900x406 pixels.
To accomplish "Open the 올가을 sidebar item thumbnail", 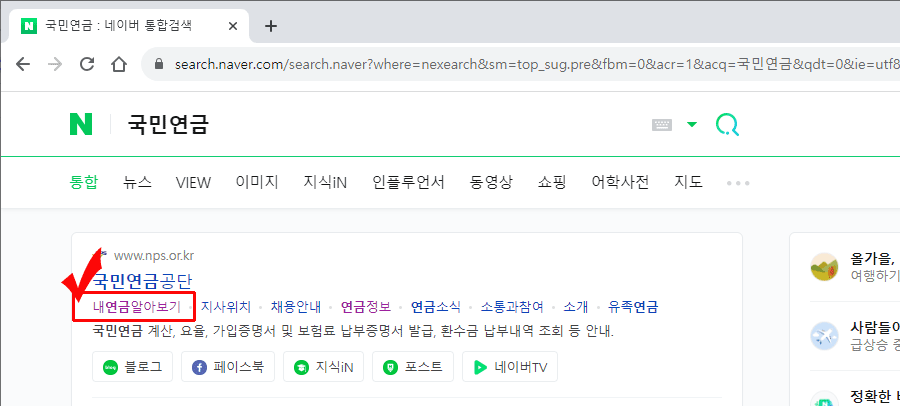I will click(x=824, y=266).
